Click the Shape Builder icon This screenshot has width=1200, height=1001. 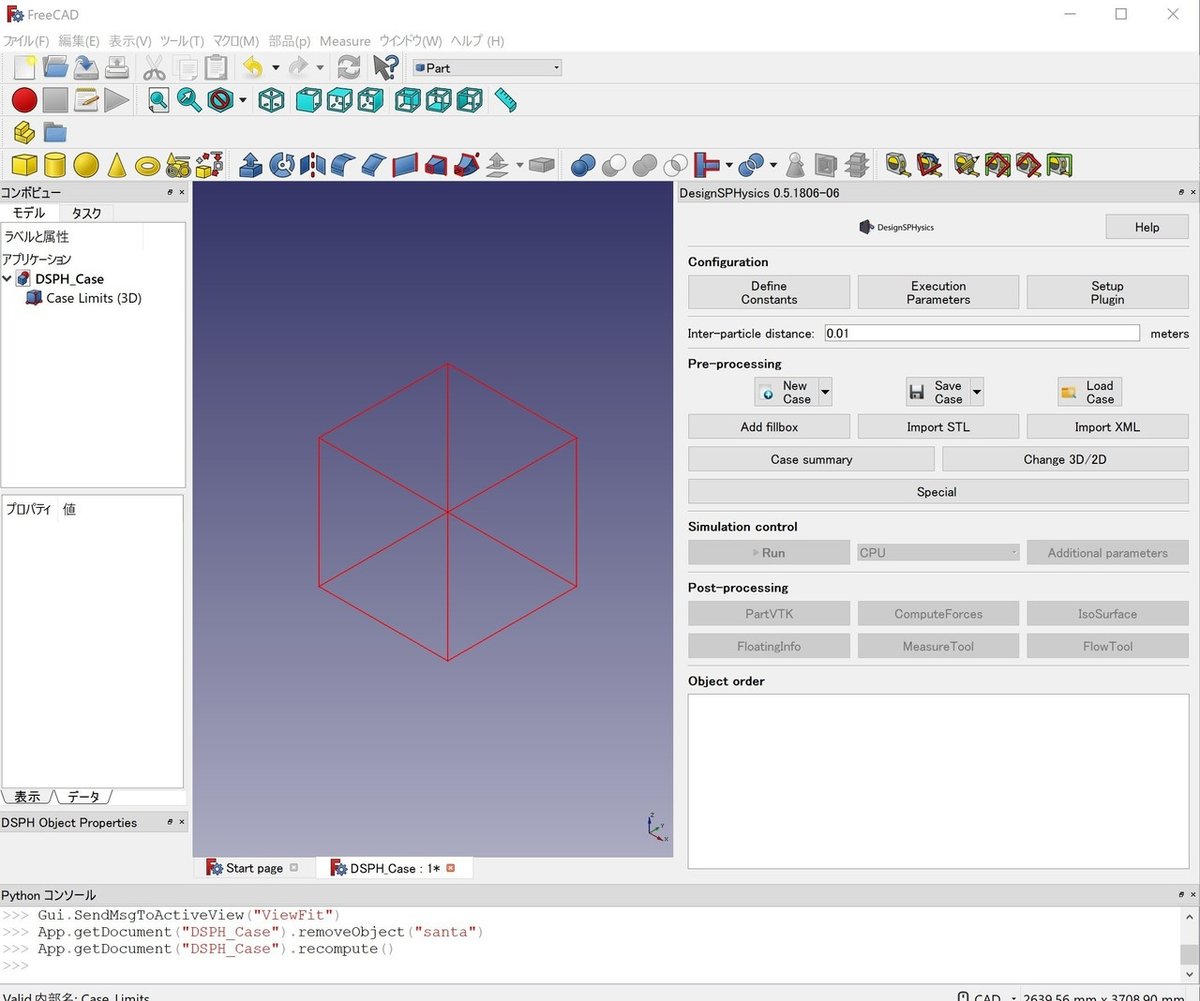coord(209,165)
